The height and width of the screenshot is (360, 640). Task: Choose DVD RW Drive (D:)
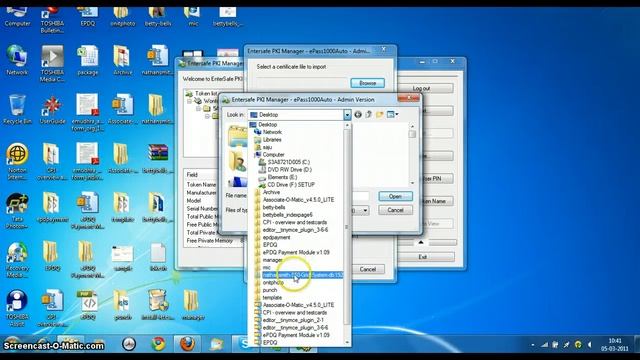(289, 169)
